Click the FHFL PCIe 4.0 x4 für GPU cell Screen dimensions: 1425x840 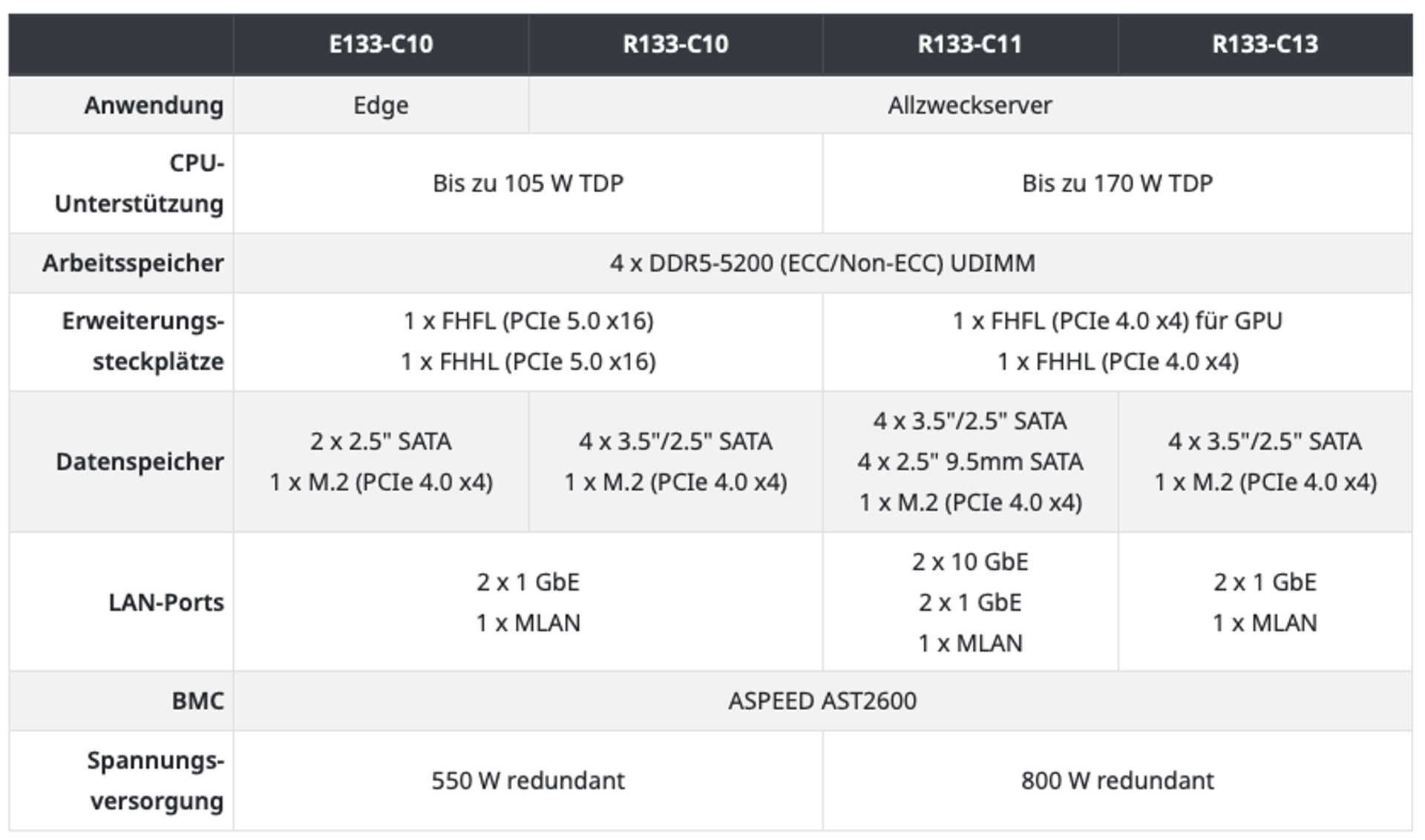(1117, 321)
